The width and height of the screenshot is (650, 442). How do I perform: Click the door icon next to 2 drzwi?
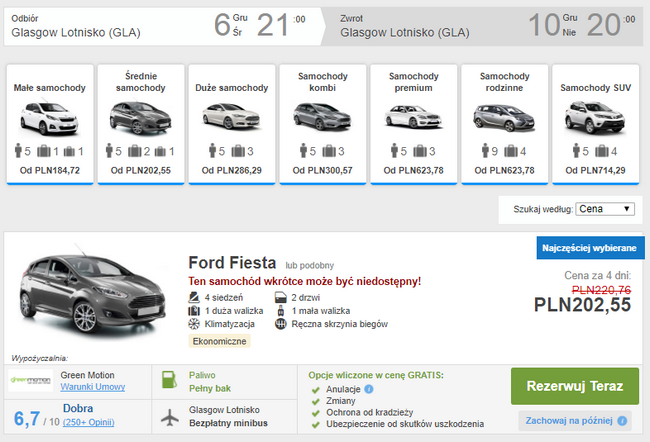point(281,297)
